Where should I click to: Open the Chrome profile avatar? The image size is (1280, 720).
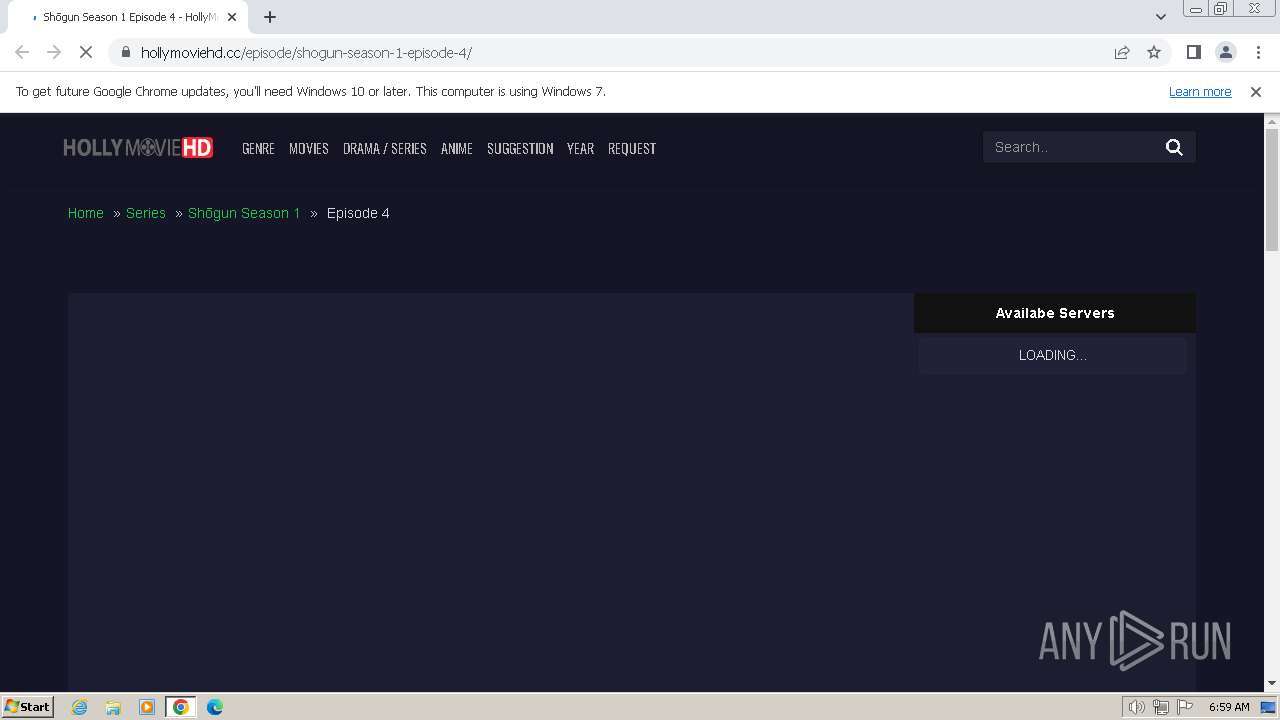(1225, 52)
